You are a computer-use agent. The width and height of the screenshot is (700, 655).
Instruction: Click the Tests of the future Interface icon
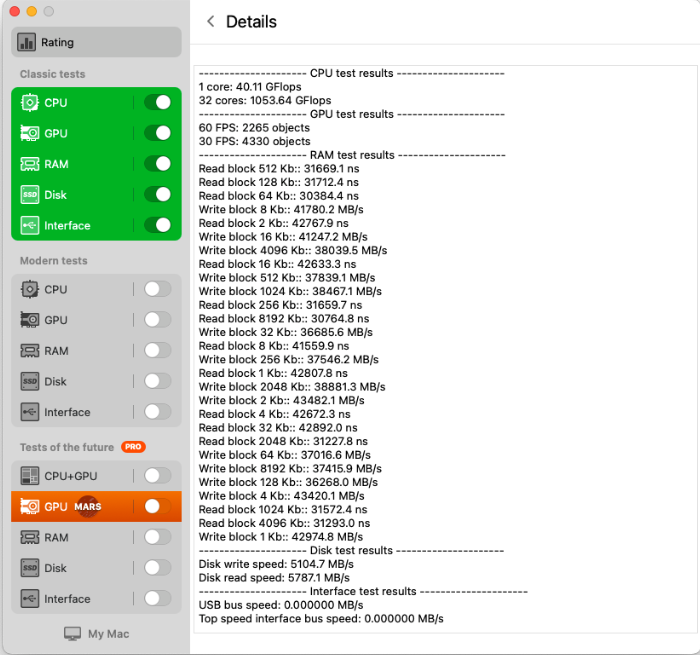tap(29, 599)
